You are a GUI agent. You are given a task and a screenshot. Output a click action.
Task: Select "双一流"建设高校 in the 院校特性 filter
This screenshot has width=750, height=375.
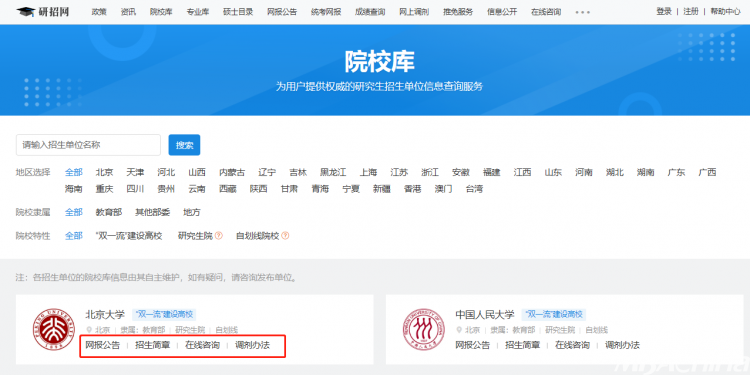click(129, 236)
